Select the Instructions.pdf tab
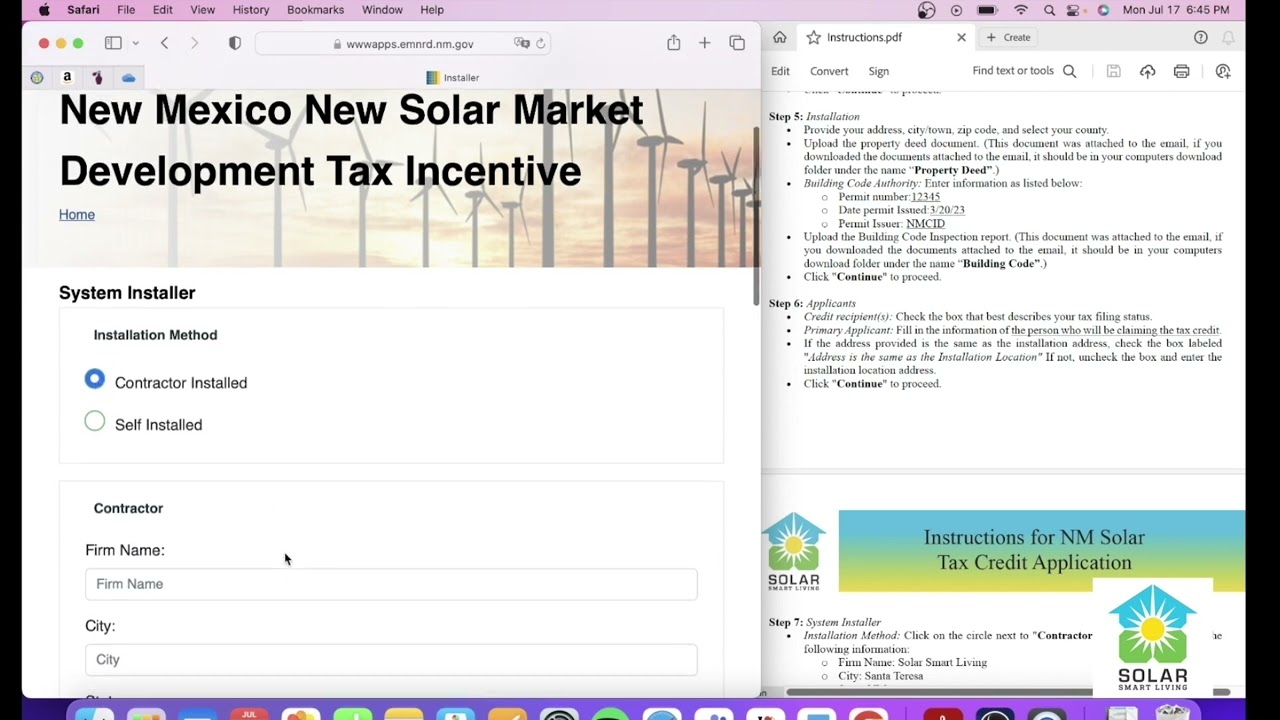Screen dimensions: 1280x720 click(864, 37)
